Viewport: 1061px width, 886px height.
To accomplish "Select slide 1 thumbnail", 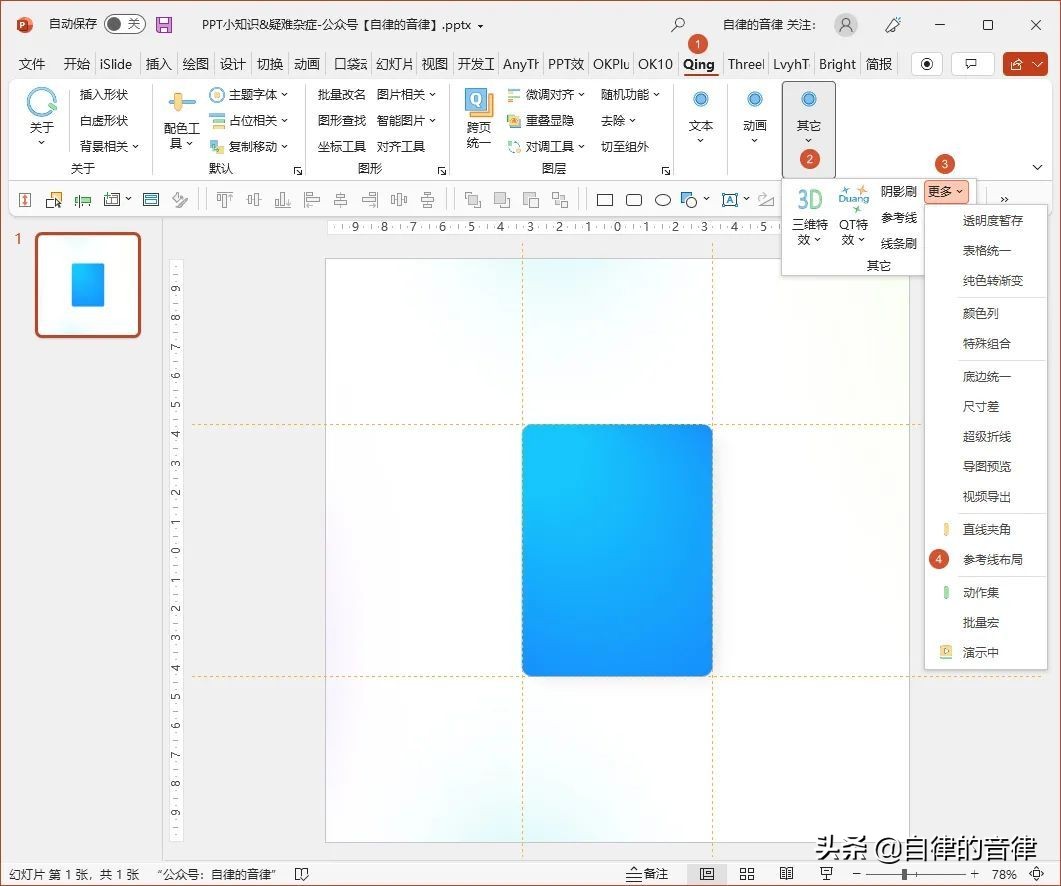I will click(88, 285).
